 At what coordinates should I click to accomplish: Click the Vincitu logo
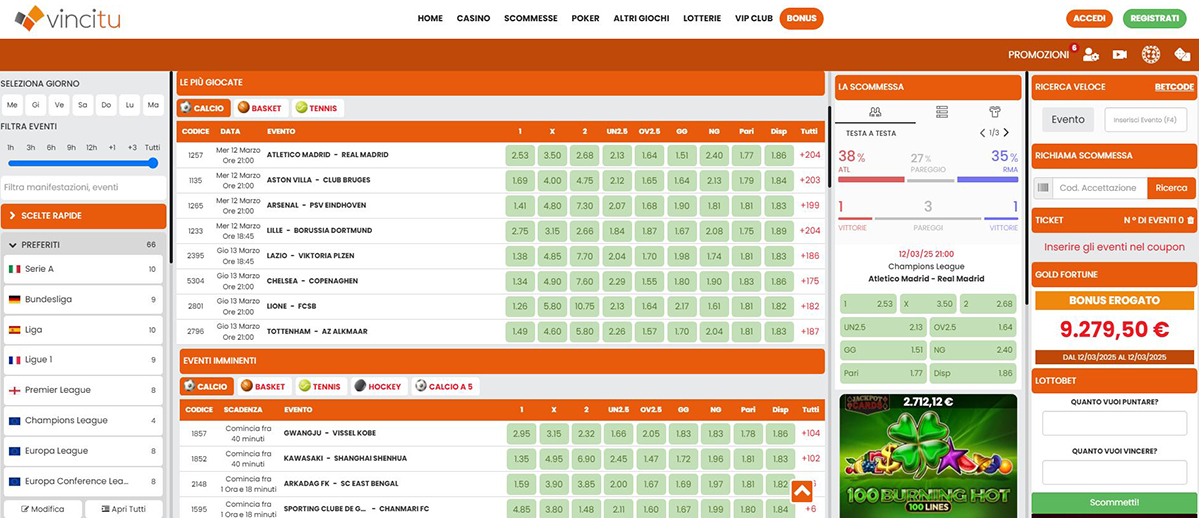[x=68, y=18]
